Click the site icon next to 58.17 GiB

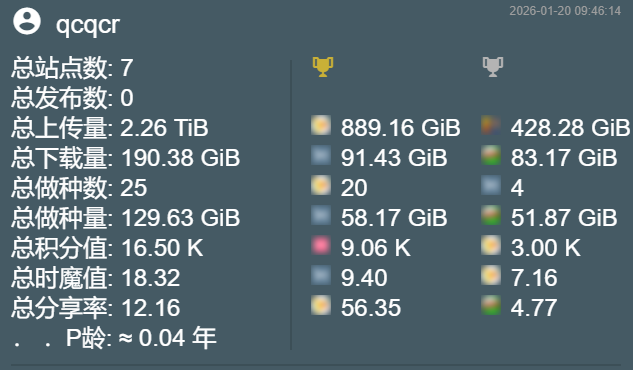(321, 215)
